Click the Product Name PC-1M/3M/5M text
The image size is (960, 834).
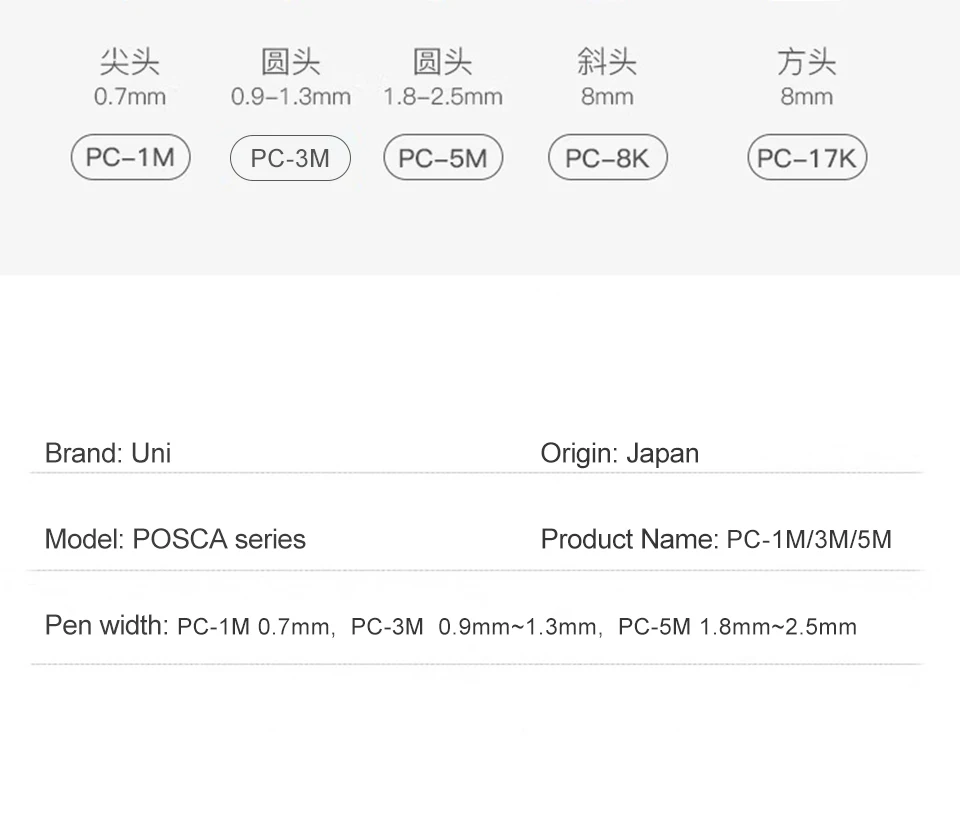[x=716, y=540]
